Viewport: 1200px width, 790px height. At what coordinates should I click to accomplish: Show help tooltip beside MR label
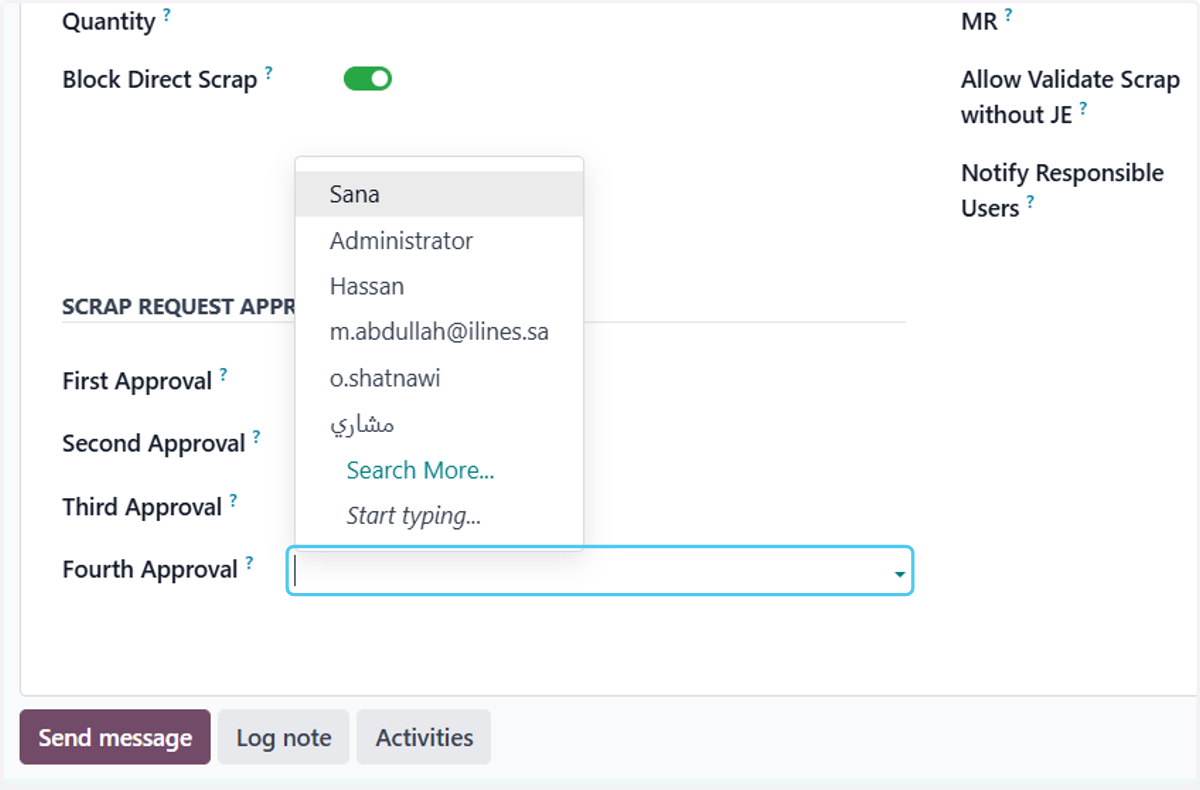1008,15
